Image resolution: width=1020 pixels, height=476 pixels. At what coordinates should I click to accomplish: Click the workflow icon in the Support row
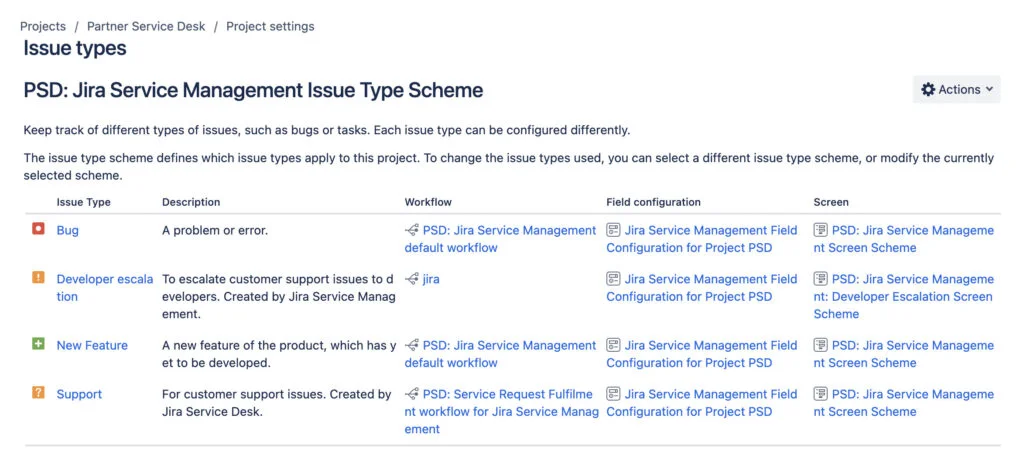click(x=412, y=394)
